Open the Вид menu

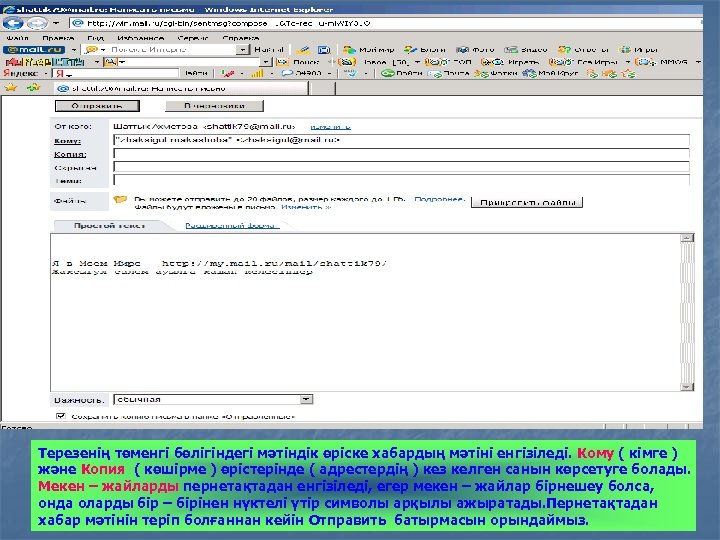(x=96, y=38)
